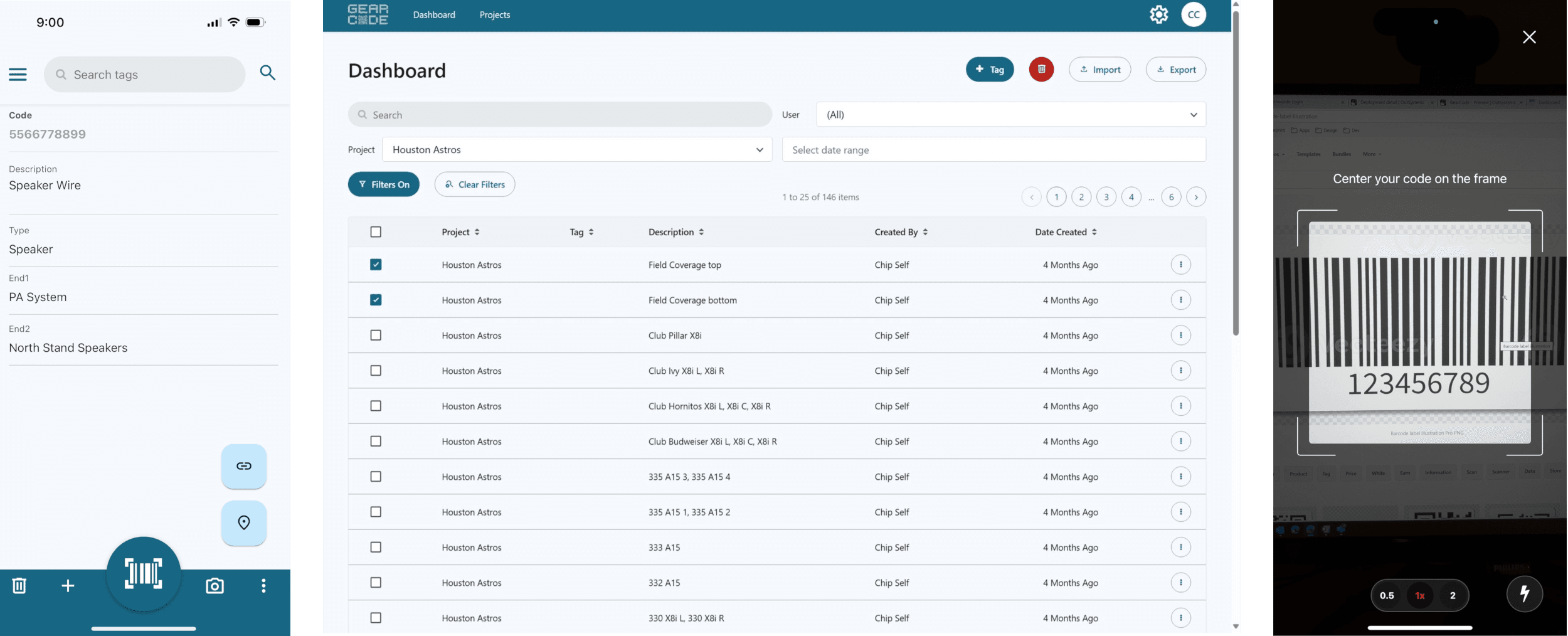Viewport: 1568px width, 636px height.
Task: Click the red delete trash button
Action: click(1041, 69)
